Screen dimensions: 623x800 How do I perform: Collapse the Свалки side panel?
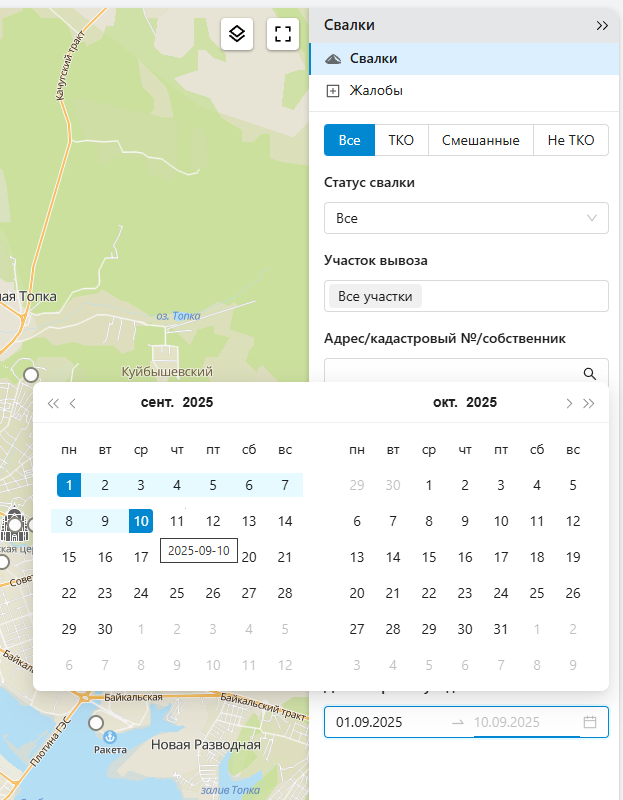tap(601, 26)
